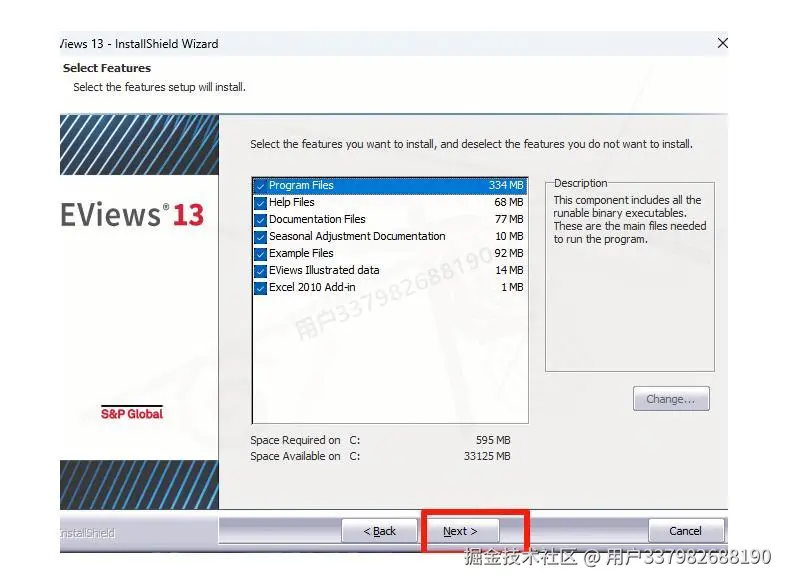Select the 'Example Files' label
Image resolution: width=788 pixels, height=584 pixels.
[x=301, y=253]
